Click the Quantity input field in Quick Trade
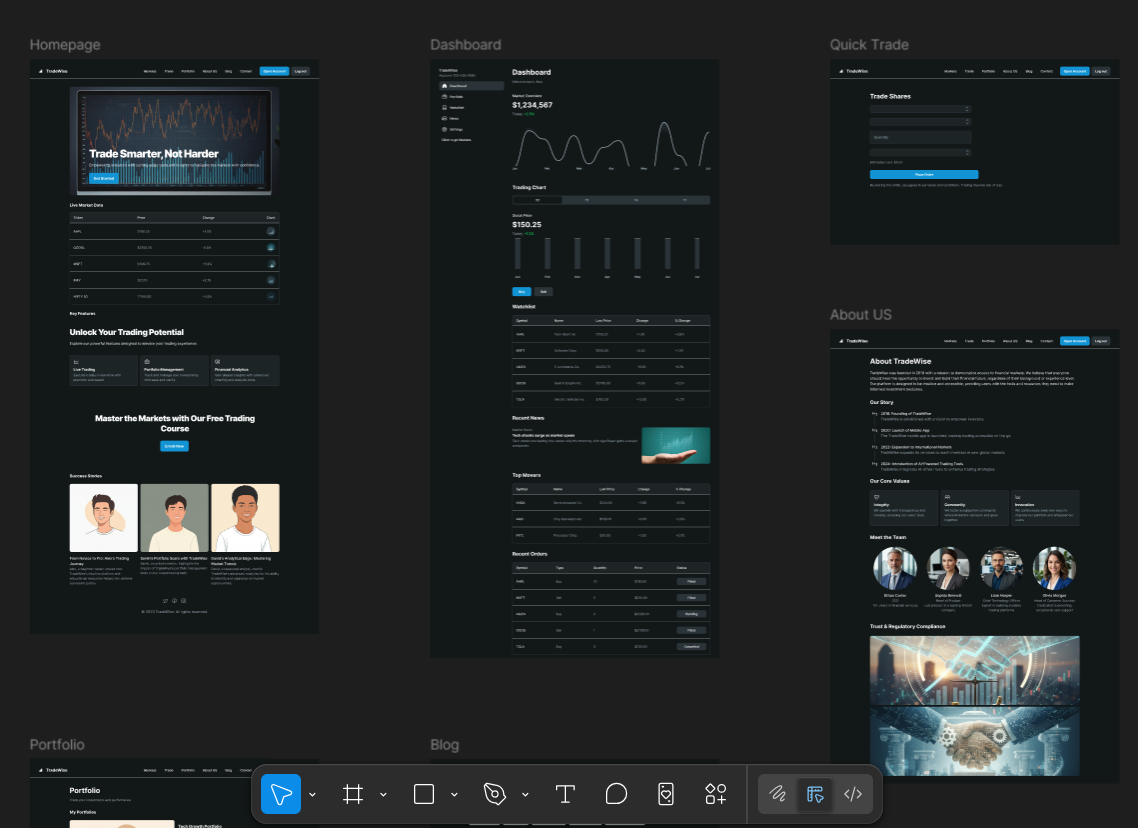 pyautogui.click(x=920, y=137)
